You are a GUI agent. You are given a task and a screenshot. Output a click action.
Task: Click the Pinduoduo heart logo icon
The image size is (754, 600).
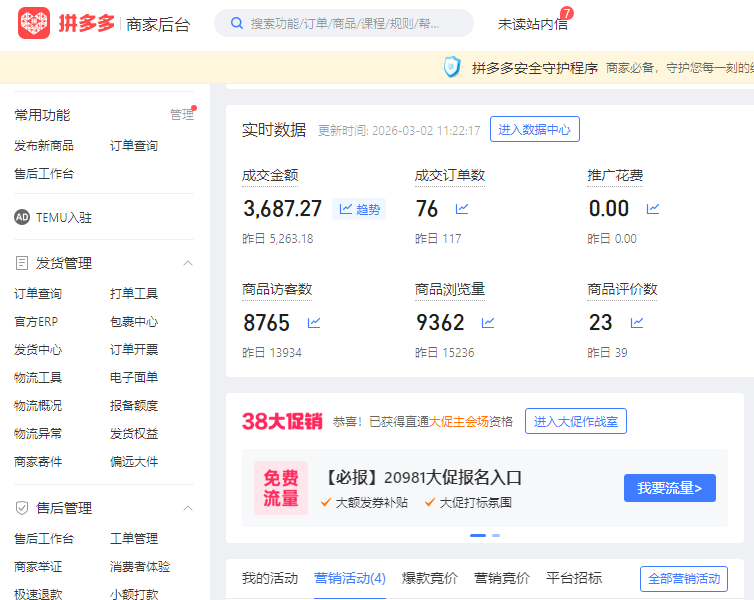pyautogui.click(x=34, y=23)
